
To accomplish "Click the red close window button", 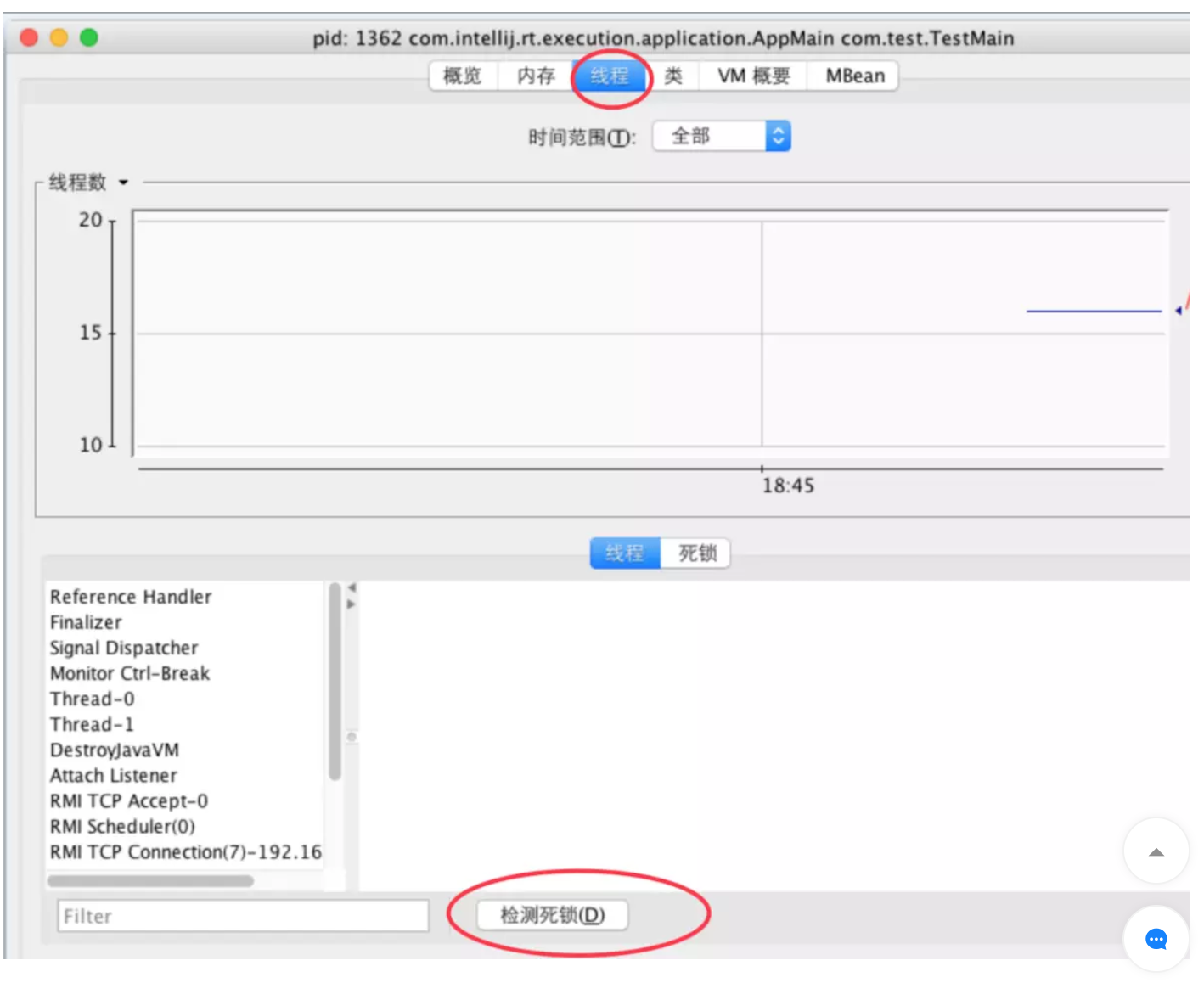I will click(x=29, y=37).
